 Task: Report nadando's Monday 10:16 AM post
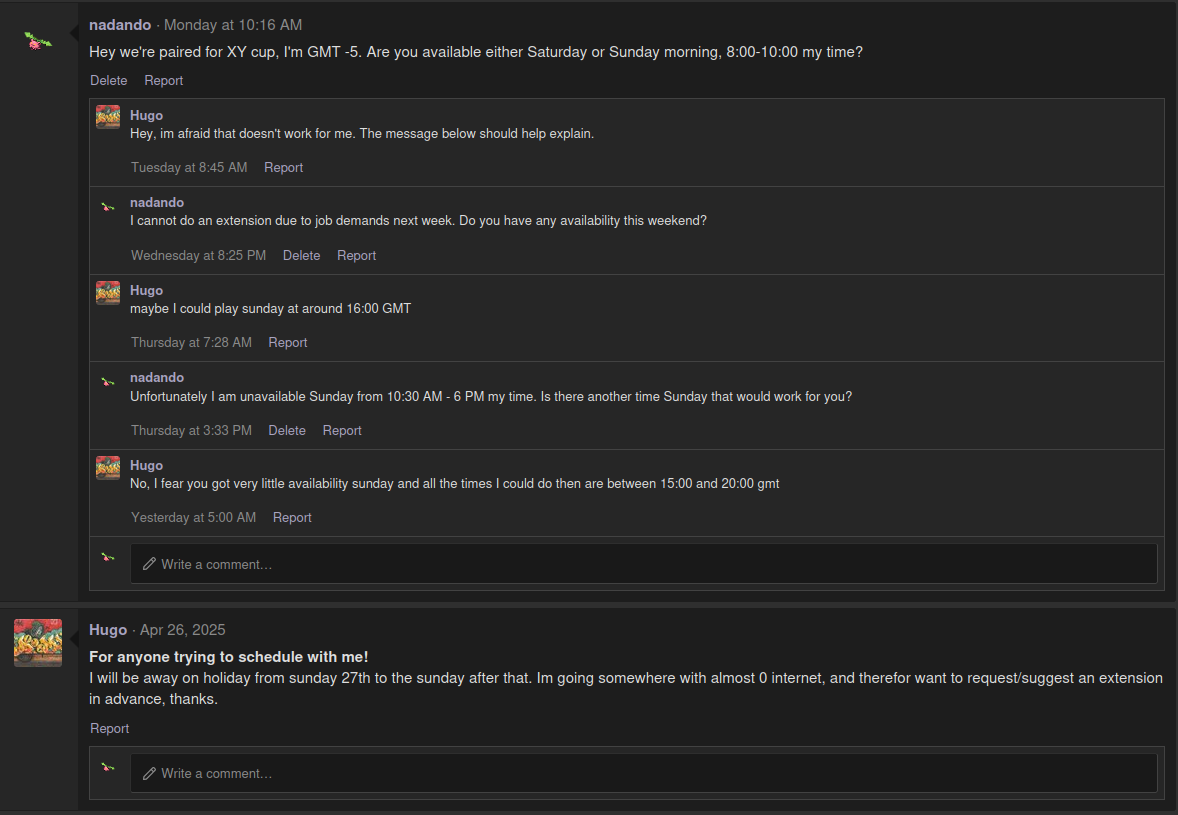163,80
